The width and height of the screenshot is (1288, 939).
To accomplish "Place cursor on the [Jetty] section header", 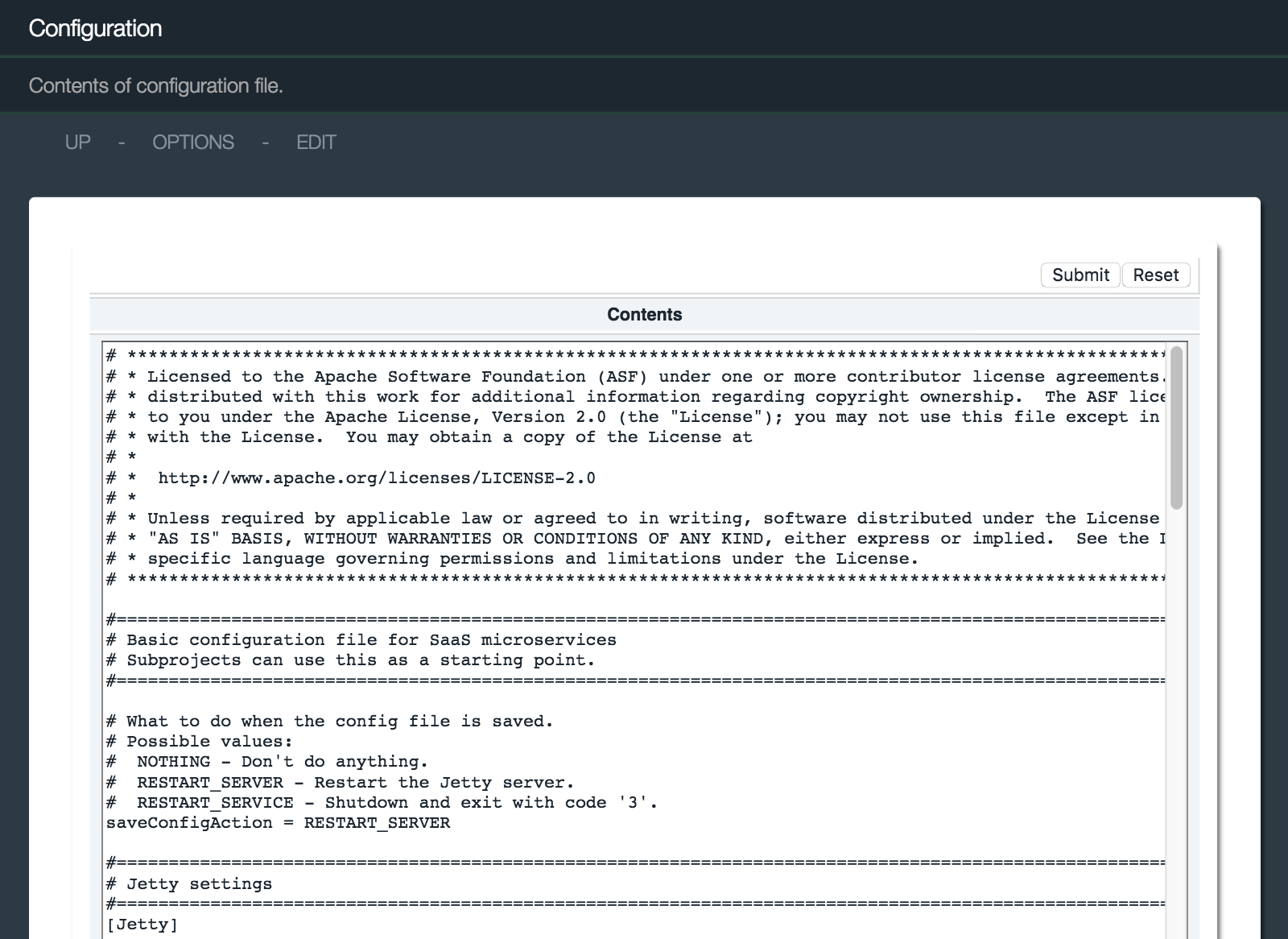I will point(142,925).
